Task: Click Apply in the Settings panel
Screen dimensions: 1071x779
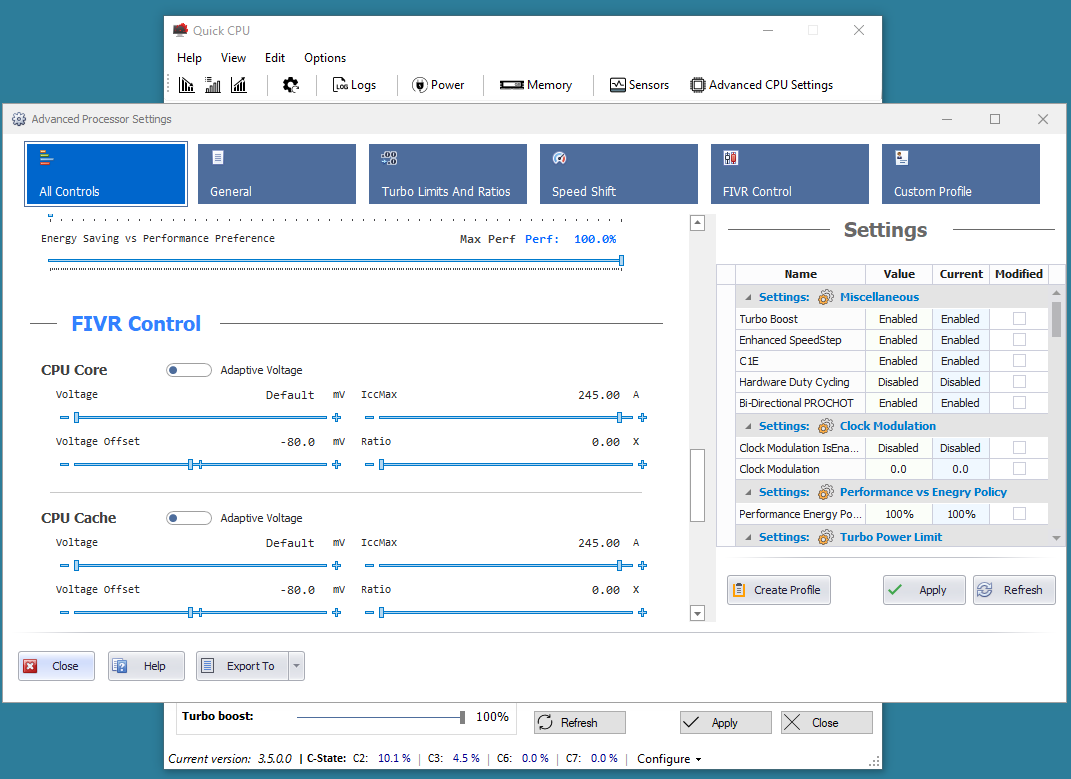Action: (x=924, y=590)
